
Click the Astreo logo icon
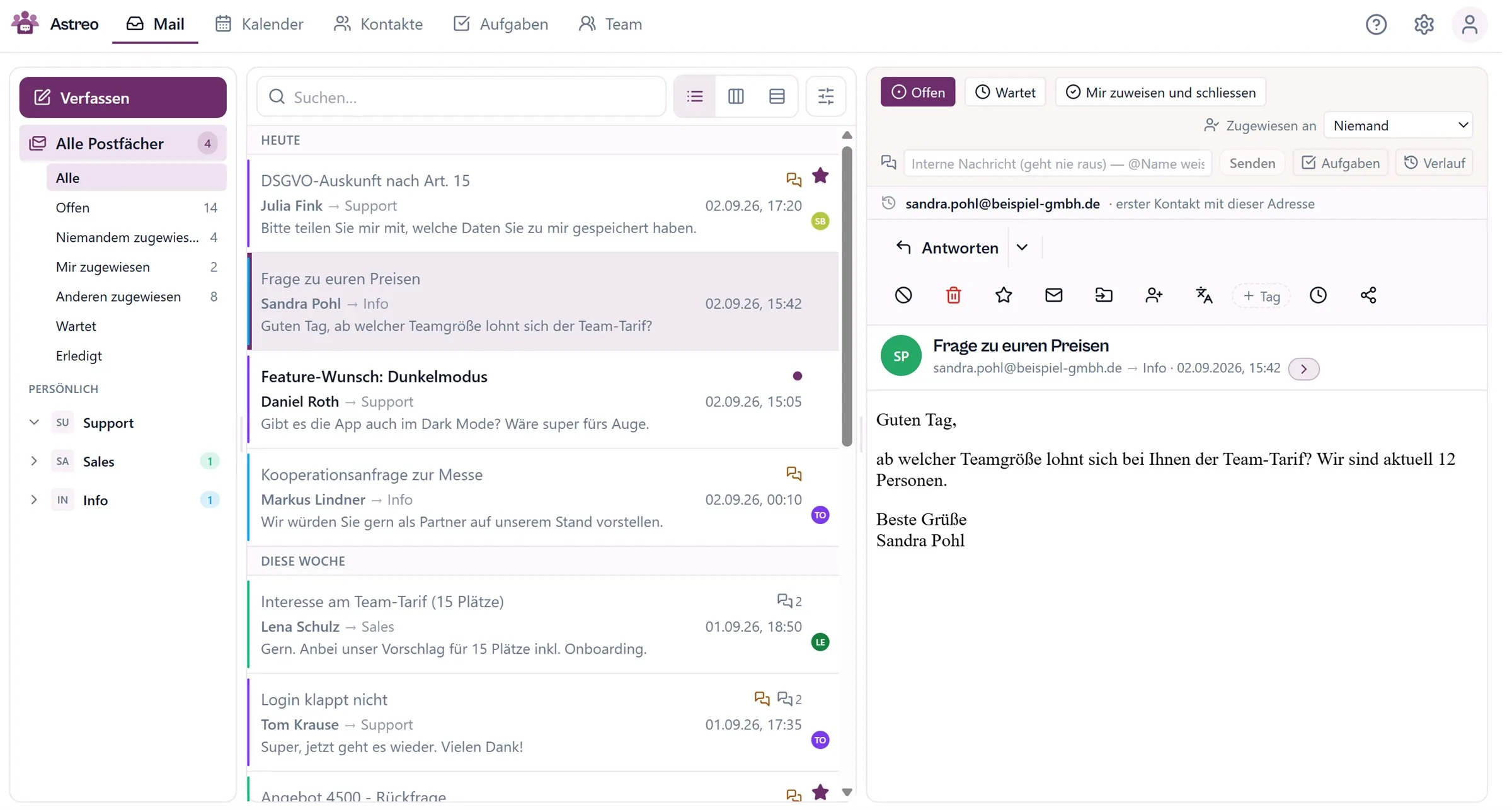pos(25,23)
